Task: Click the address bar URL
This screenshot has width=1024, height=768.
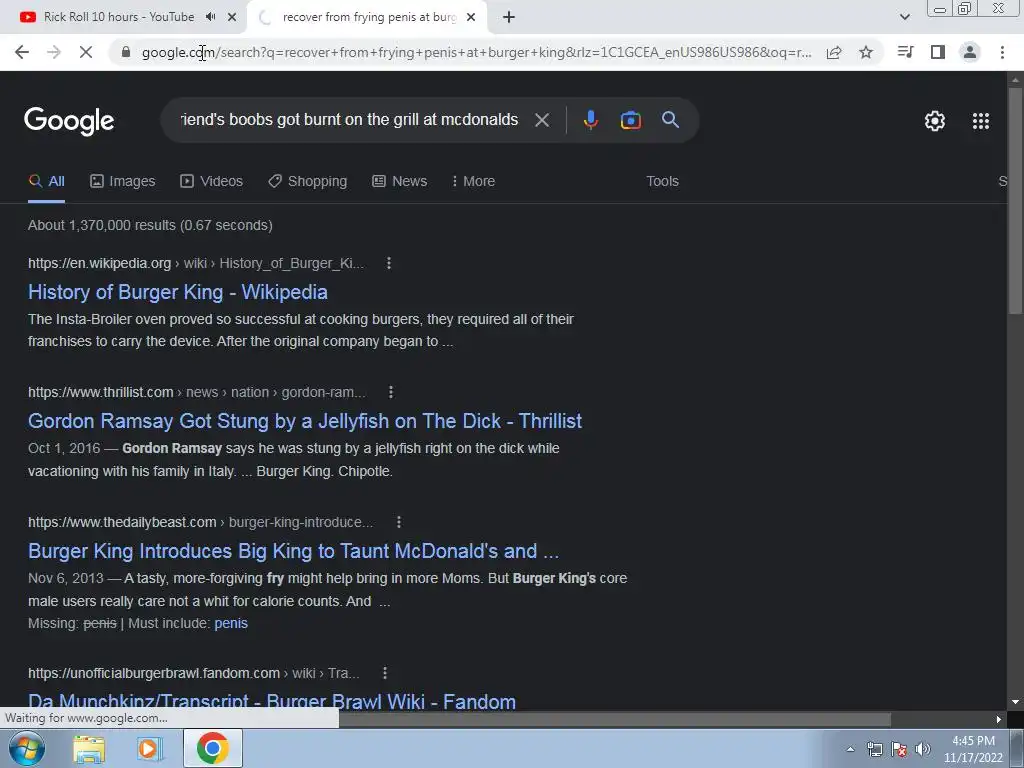Action: click(x=477, y=52)
